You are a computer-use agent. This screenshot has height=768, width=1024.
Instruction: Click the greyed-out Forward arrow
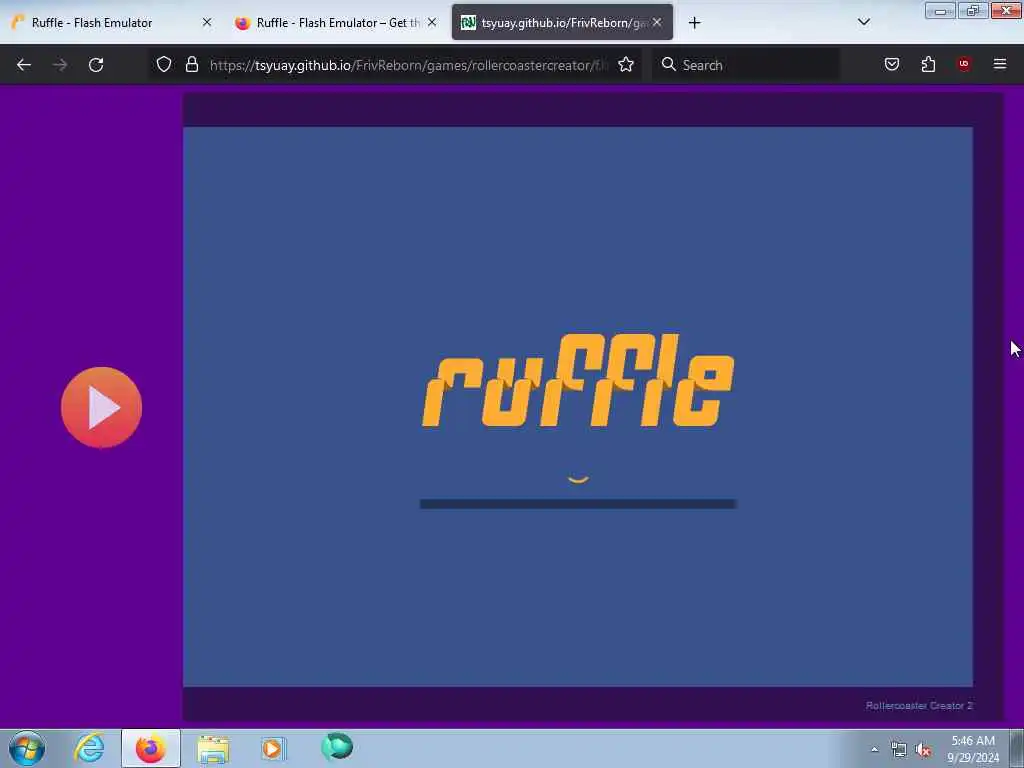(x=60, y=65)
